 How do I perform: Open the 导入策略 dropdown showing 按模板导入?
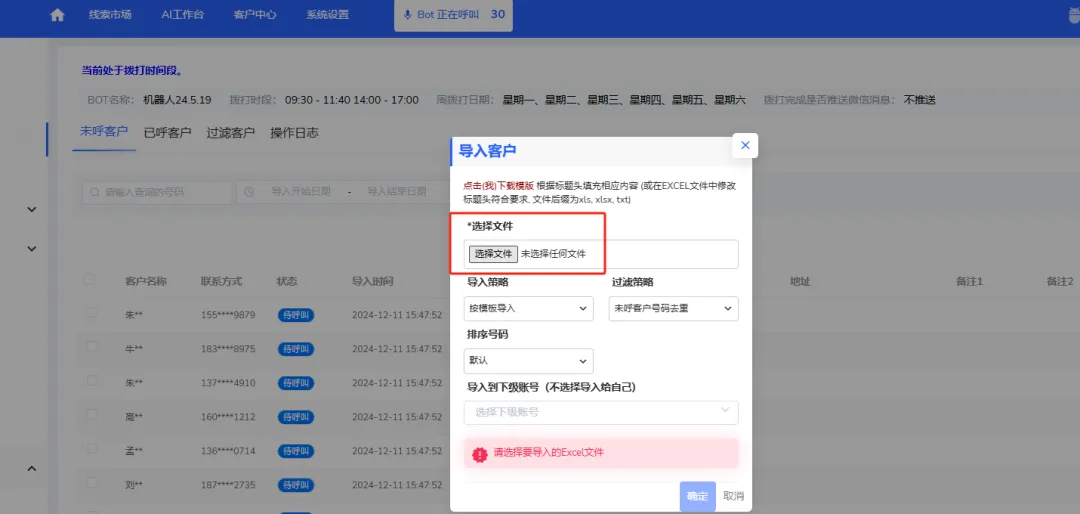pyautogui.click(x=529, y=309)
